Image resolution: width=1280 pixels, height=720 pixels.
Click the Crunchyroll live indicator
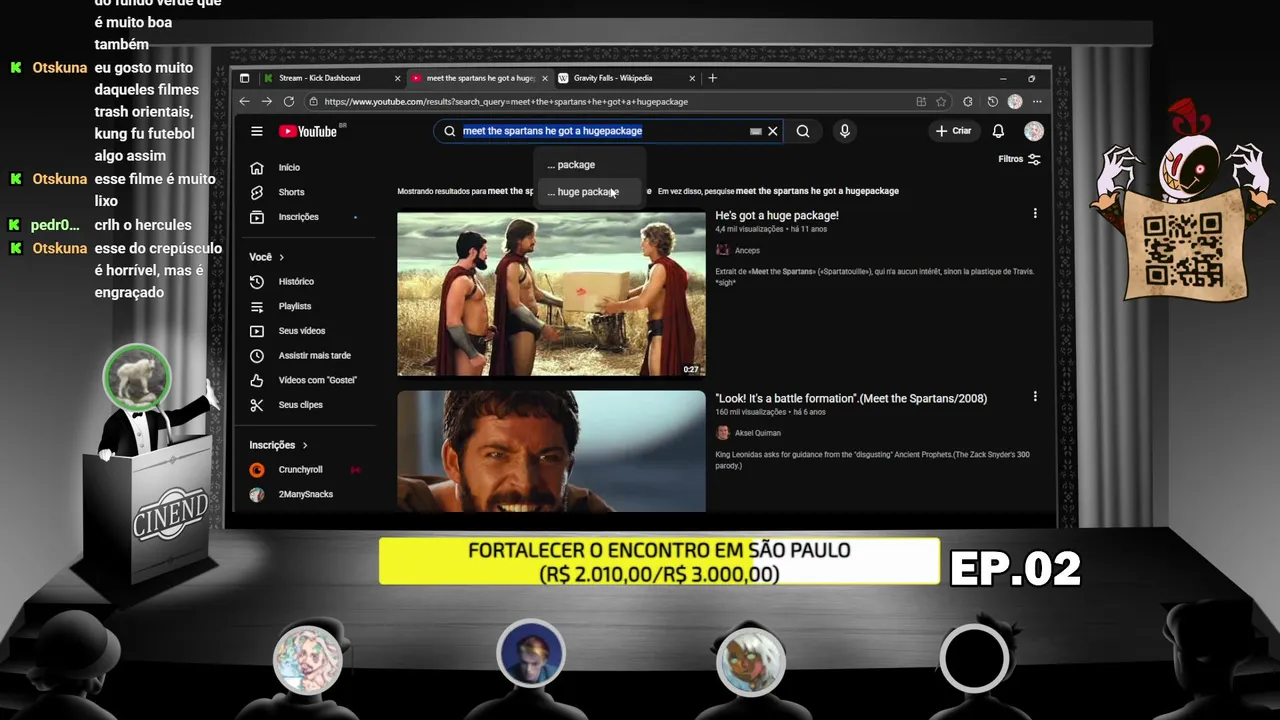point(355,470)
